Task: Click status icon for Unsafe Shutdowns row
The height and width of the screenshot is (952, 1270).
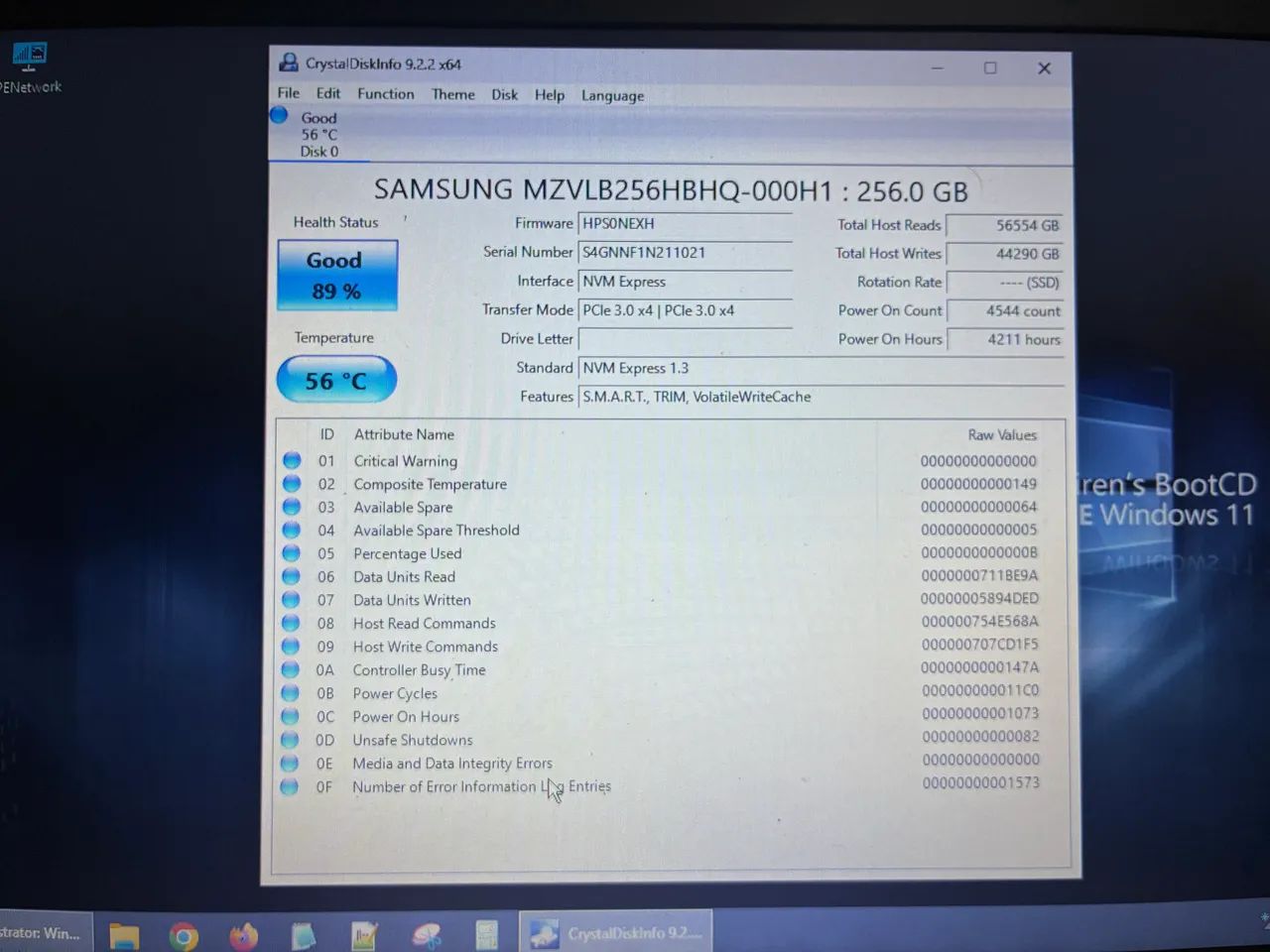Action: (x=290, y=739)
